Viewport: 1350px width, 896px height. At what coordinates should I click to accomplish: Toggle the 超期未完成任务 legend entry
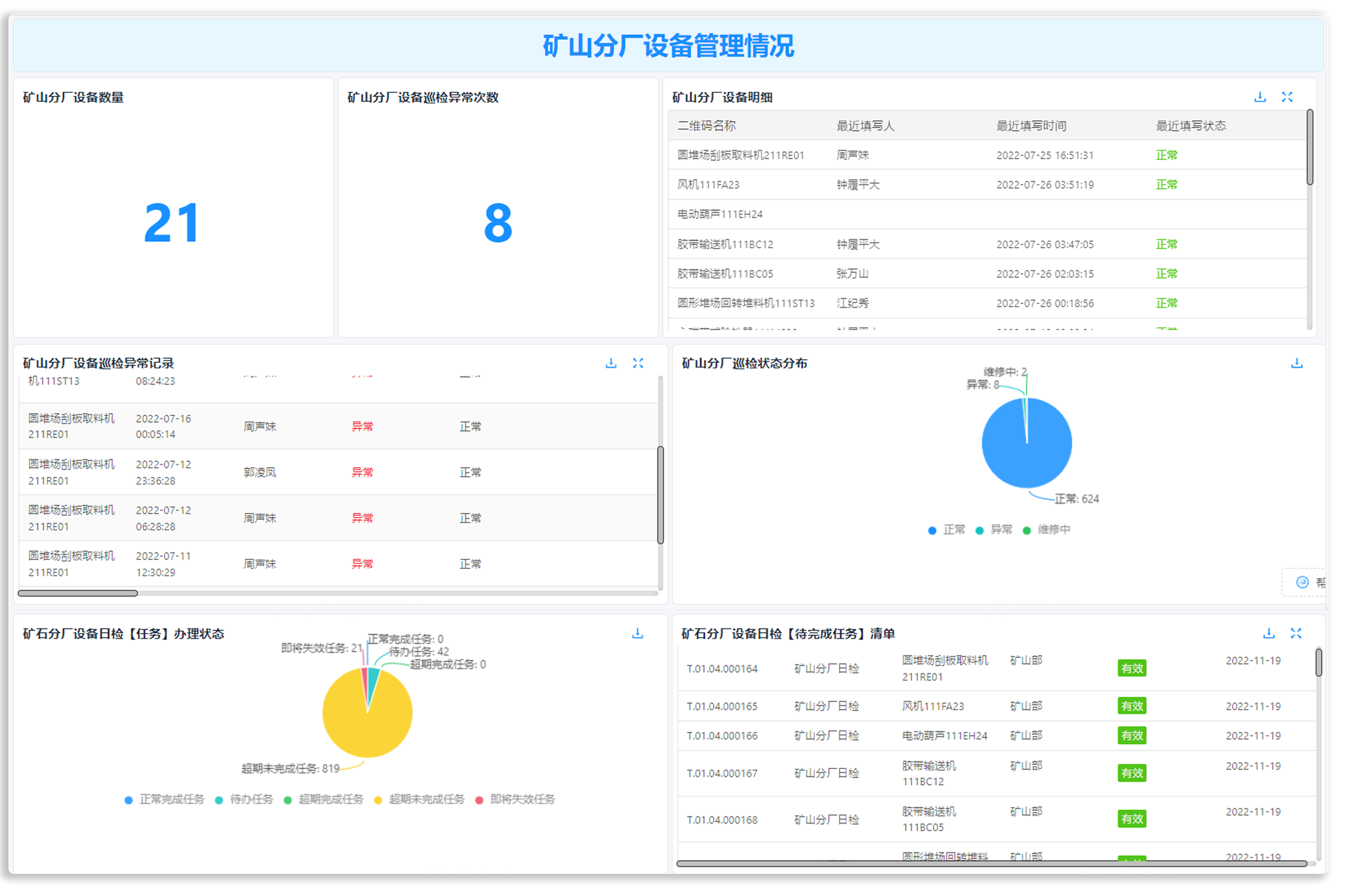(x=426, y=800)
